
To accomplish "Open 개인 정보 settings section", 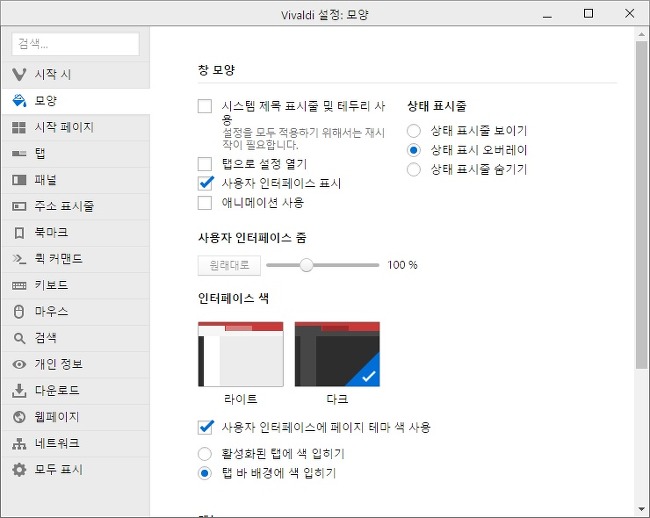I will point(76,364).
